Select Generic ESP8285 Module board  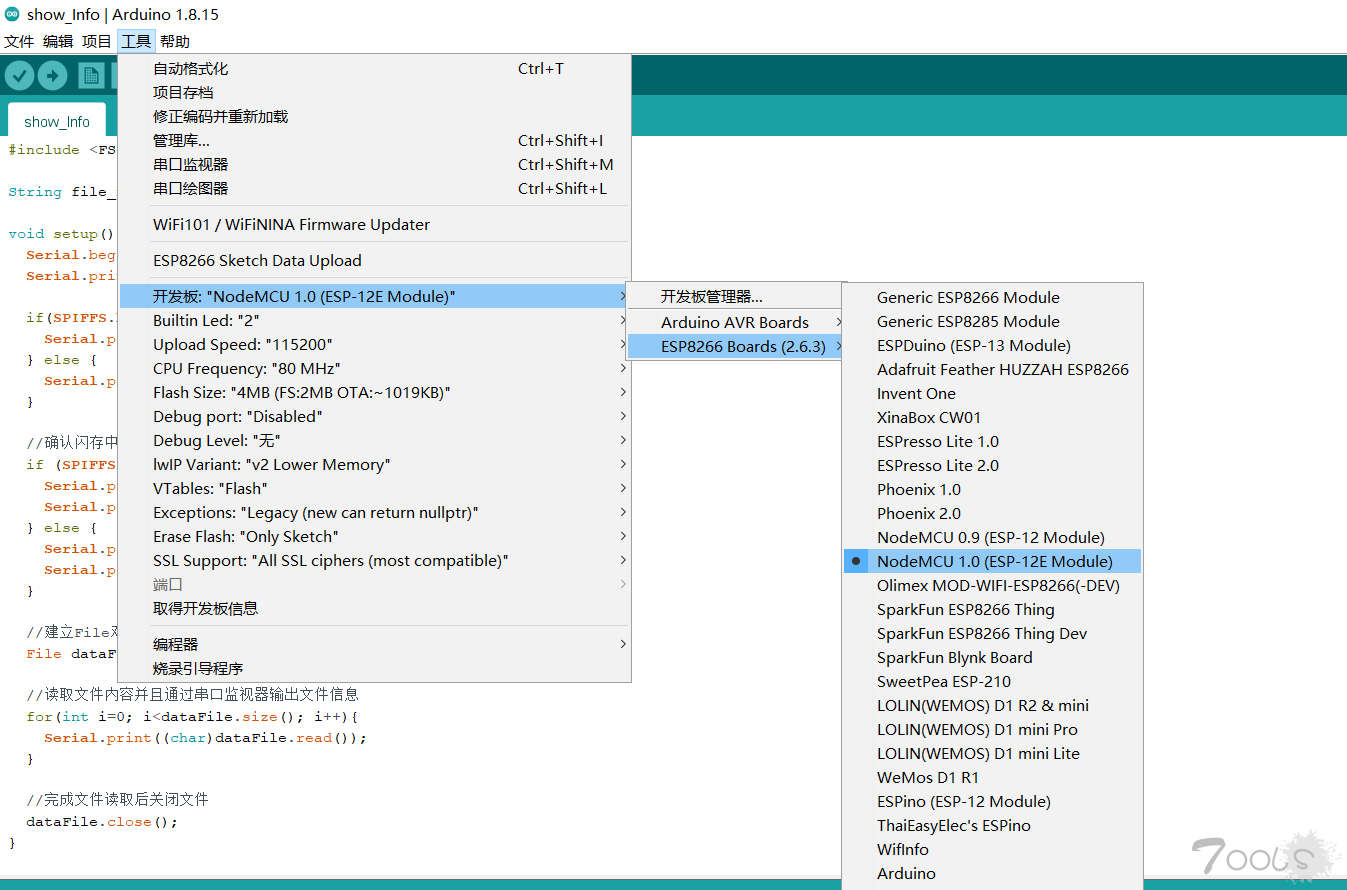click(x=992, y=321)
